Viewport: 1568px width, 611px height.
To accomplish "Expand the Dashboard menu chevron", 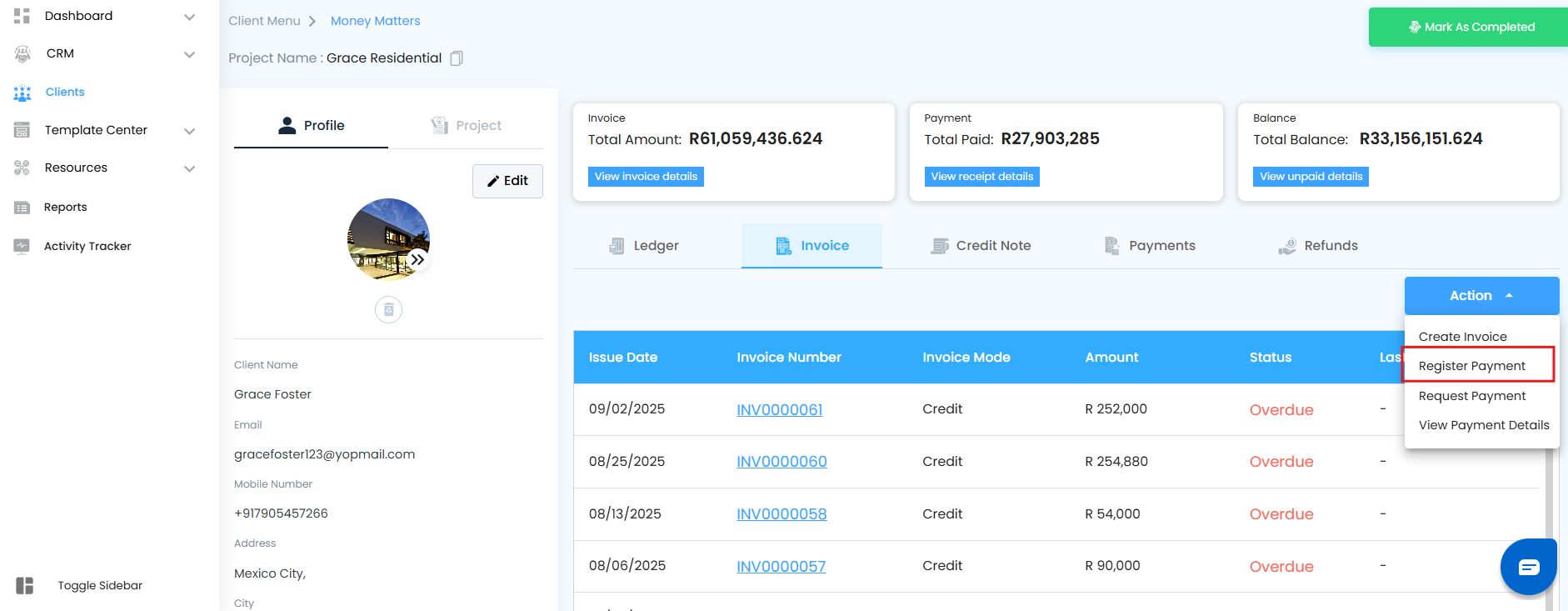I will (x=189, y=17).
